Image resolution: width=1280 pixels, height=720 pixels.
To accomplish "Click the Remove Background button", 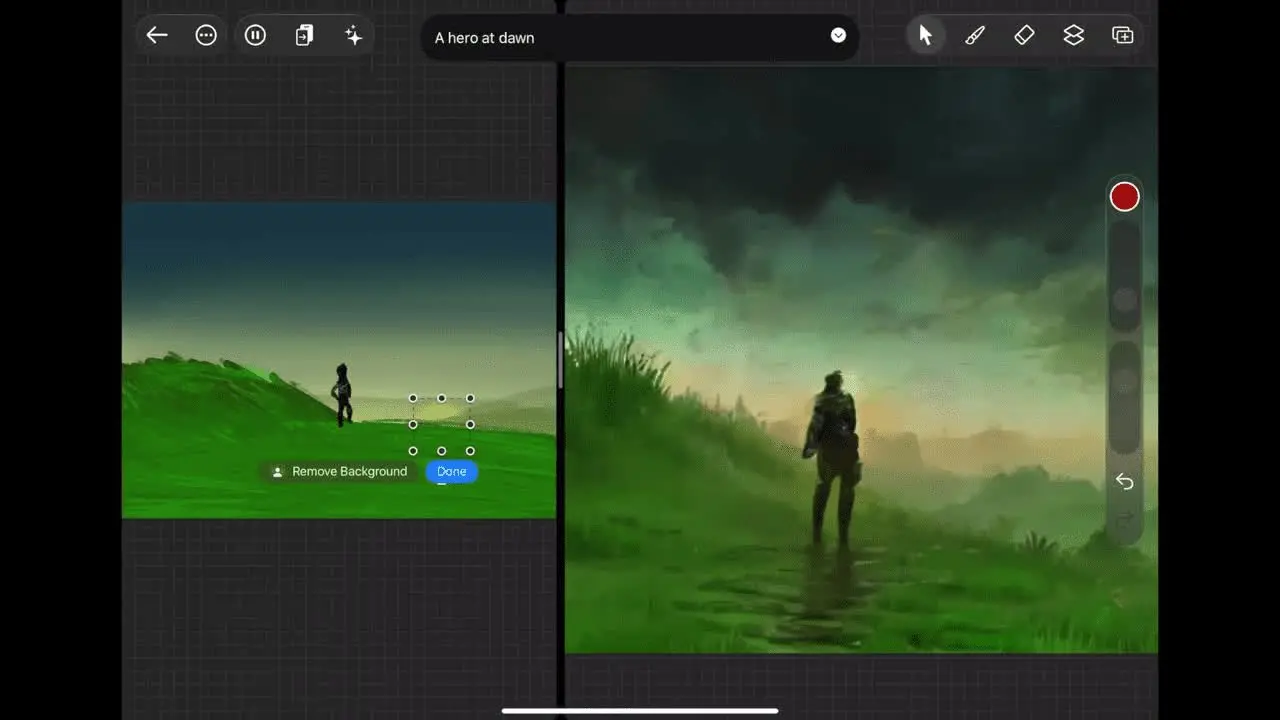I will coord(340,472).
